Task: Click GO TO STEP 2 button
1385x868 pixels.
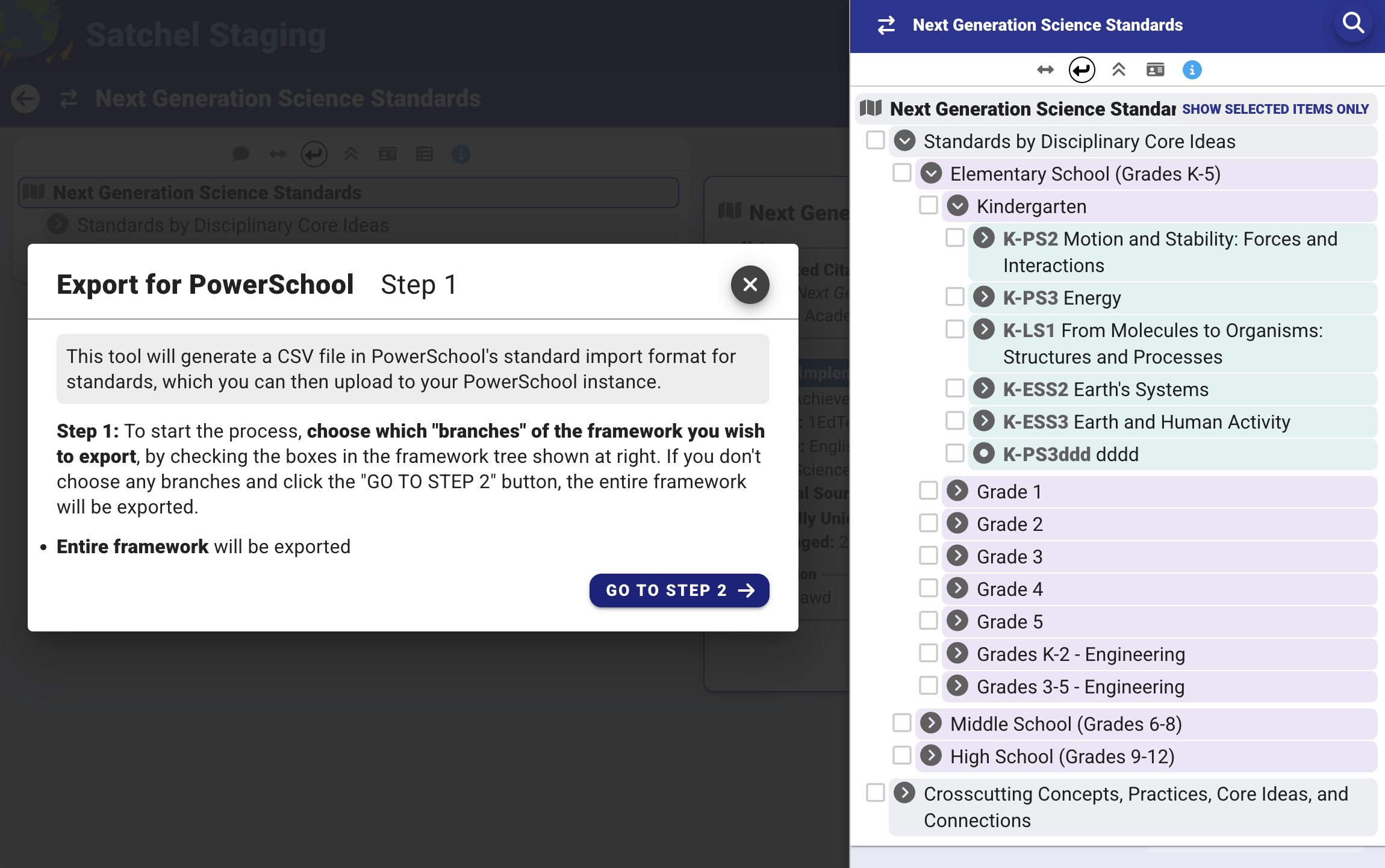Action: (x=679, y=591)
